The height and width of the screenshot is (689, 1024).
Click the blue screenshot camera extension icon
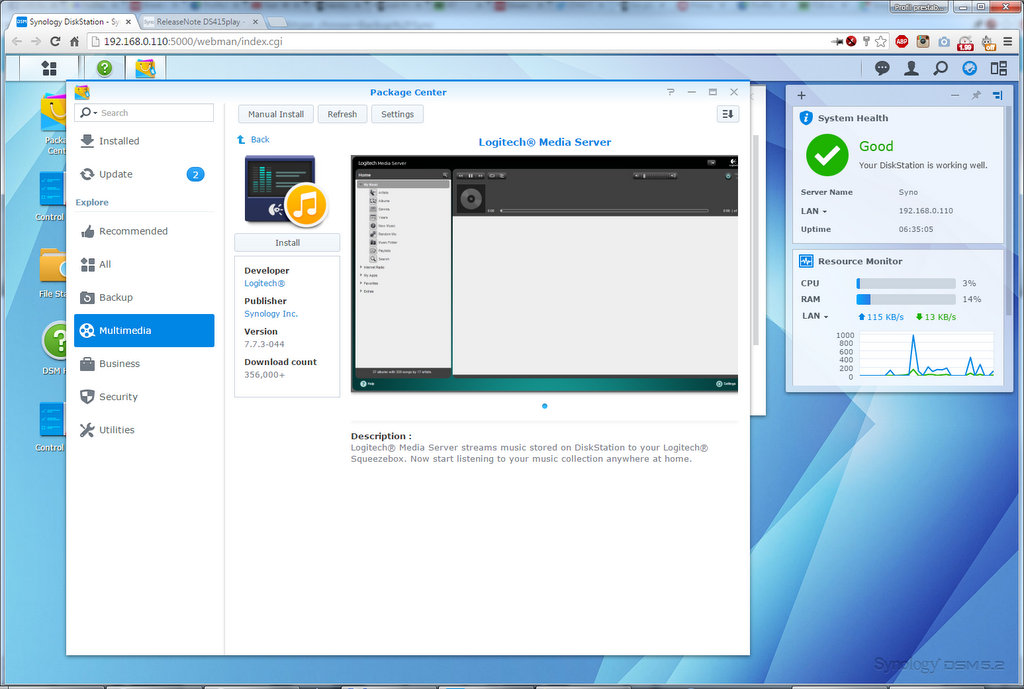pyautogui.click(x=944, y=42)
